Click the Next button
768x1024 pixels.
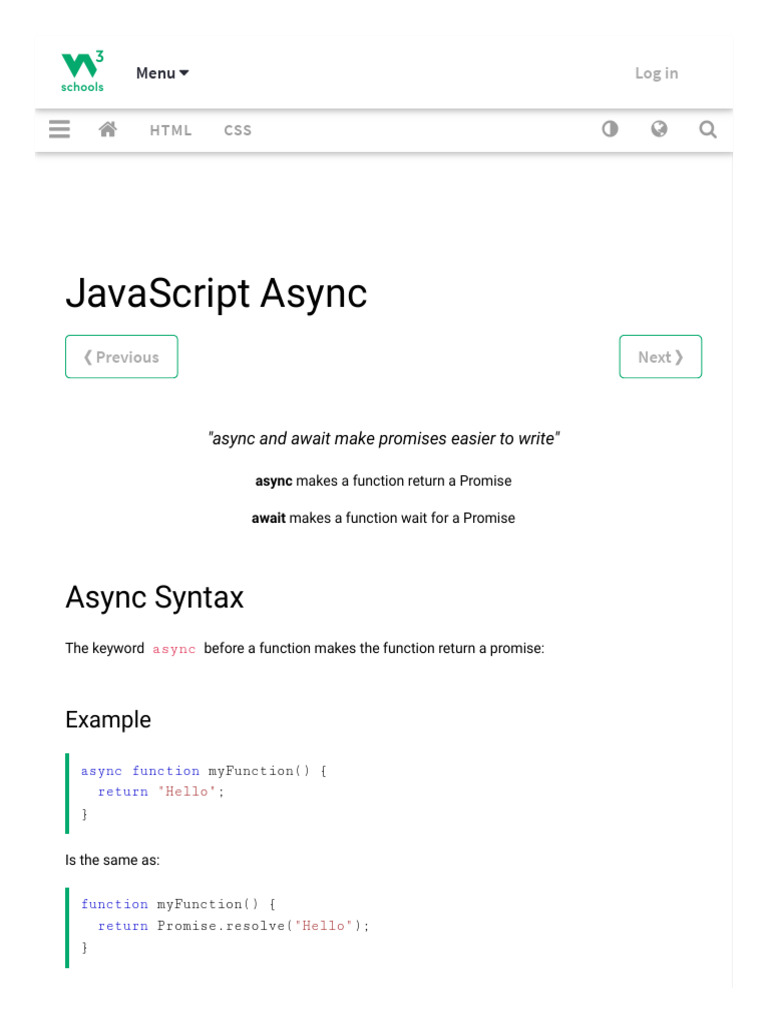(660, 357)
